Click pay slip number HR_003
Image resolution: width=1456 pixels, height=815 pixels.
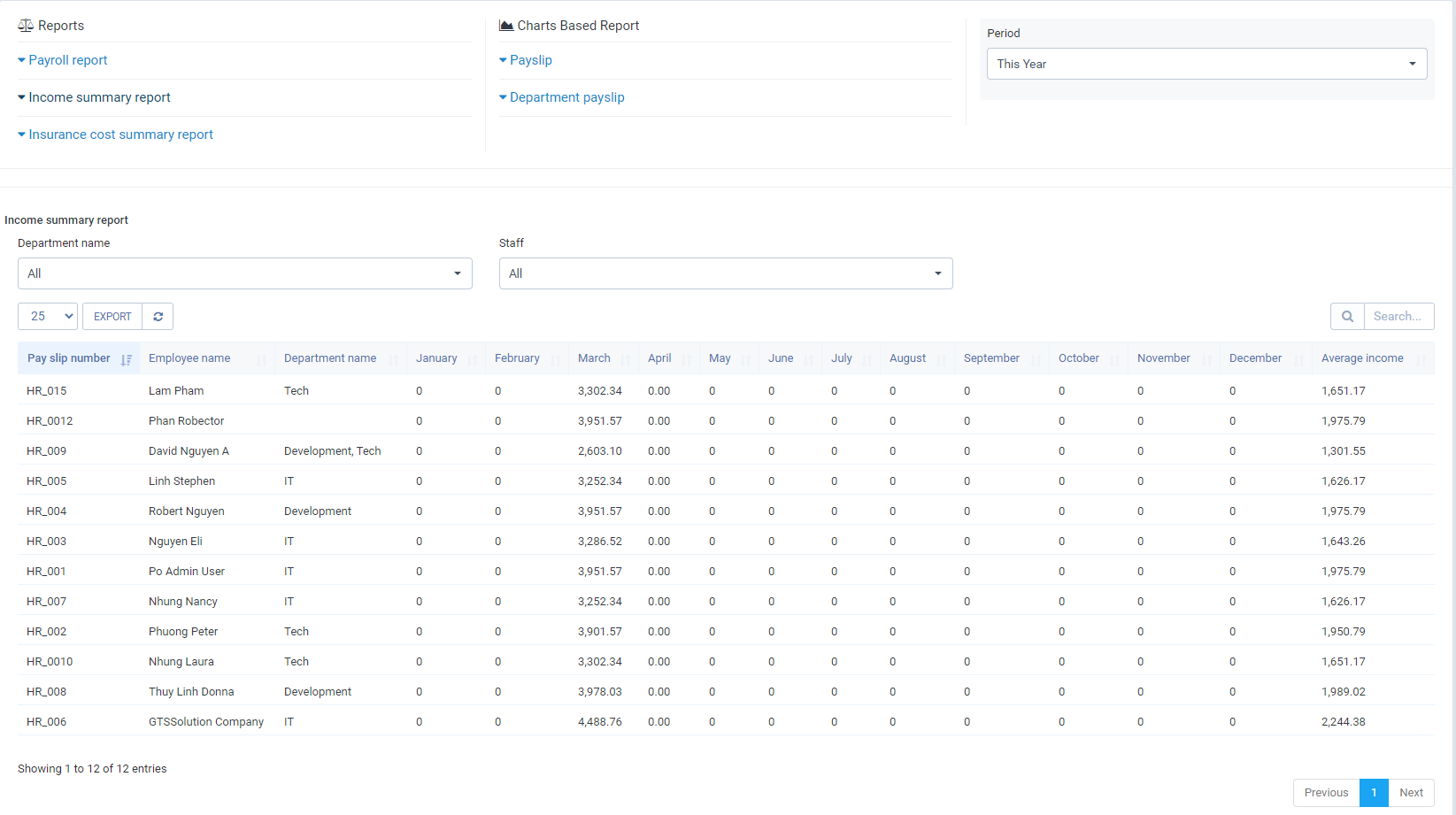(x=47, y=541)
